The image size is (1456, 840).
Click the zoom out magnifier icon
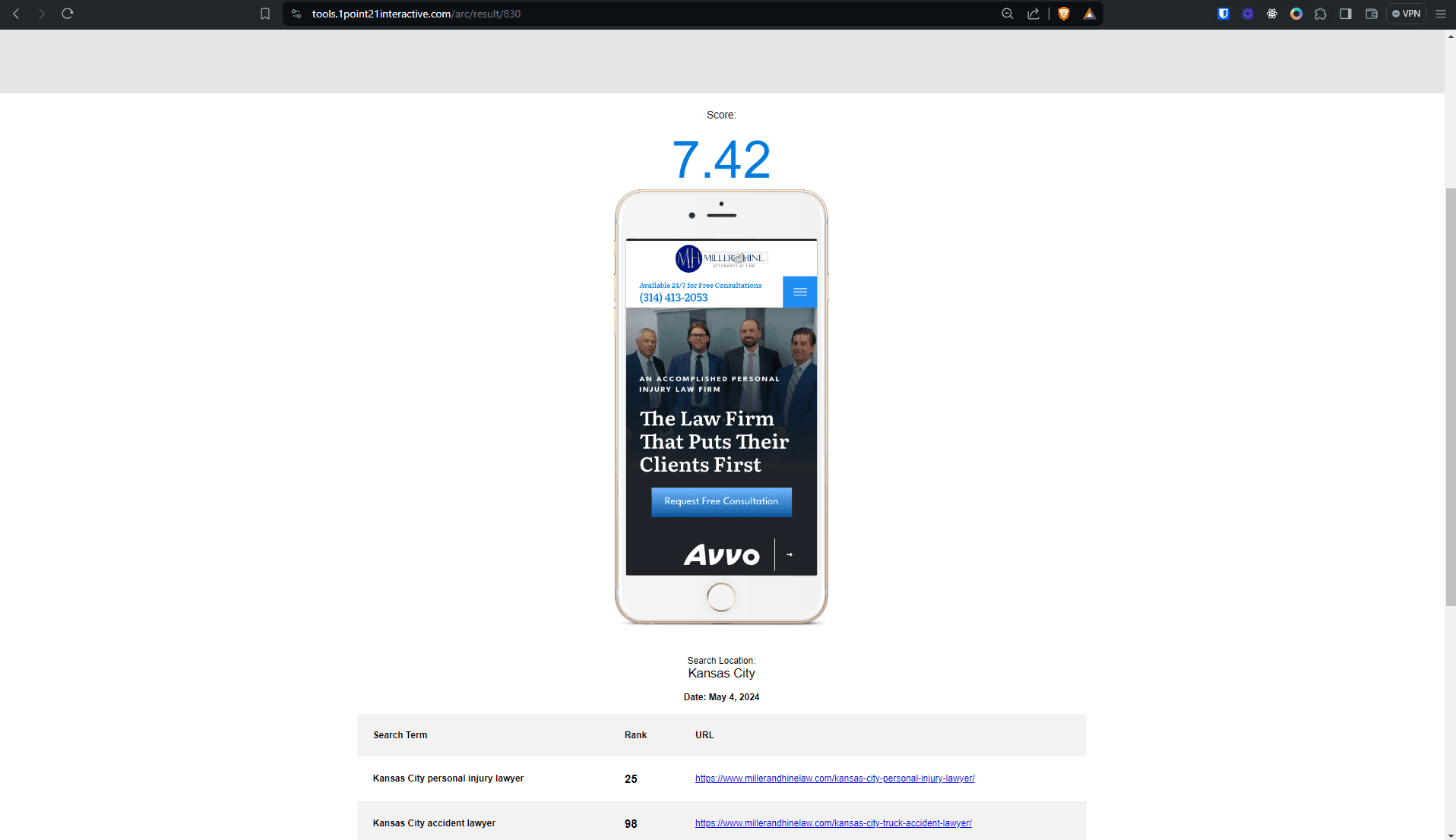pos(1008,14)
